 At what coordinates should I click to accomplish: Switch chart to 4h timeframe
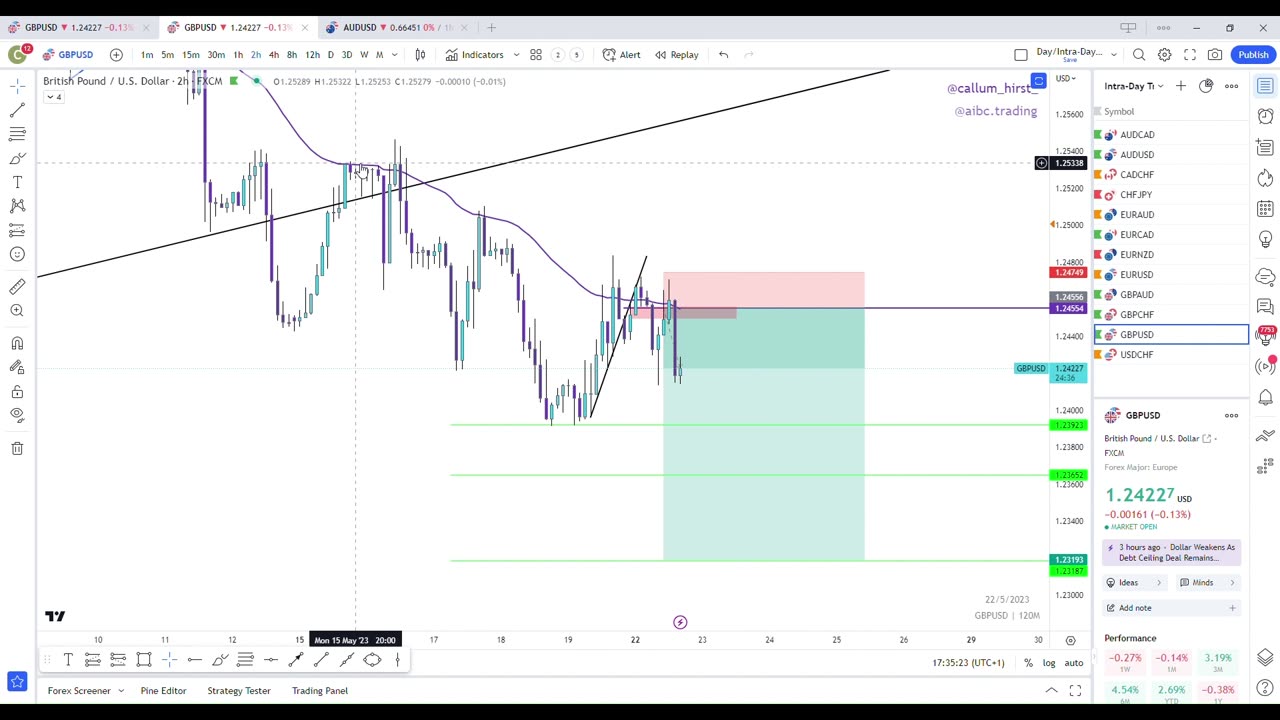pos(274,55)
